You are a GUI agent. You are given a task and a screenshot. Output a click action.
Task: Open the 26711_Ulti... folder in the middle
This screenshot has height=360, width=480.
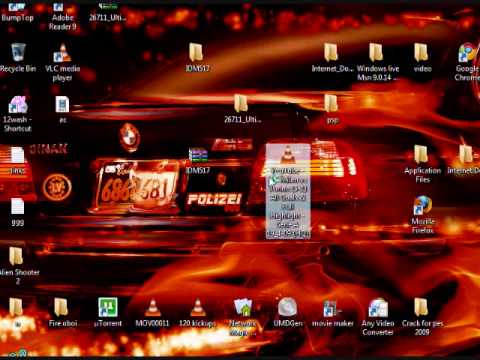coord(242,109)
